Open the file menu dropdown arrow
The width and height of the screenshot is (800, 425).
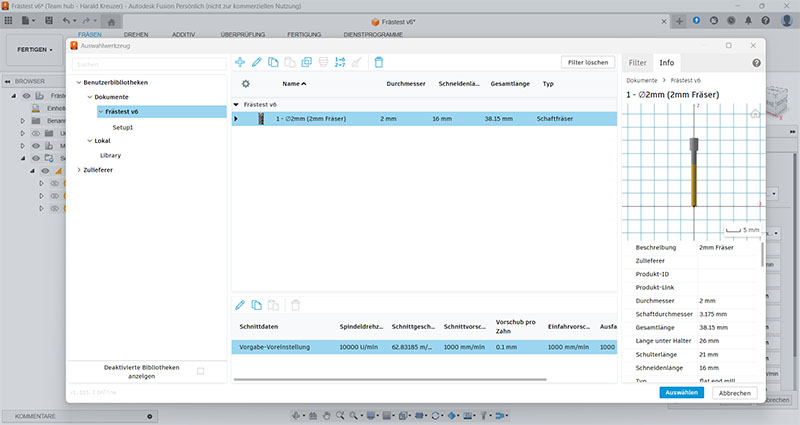pyautogui.click(x=34, y=21)
